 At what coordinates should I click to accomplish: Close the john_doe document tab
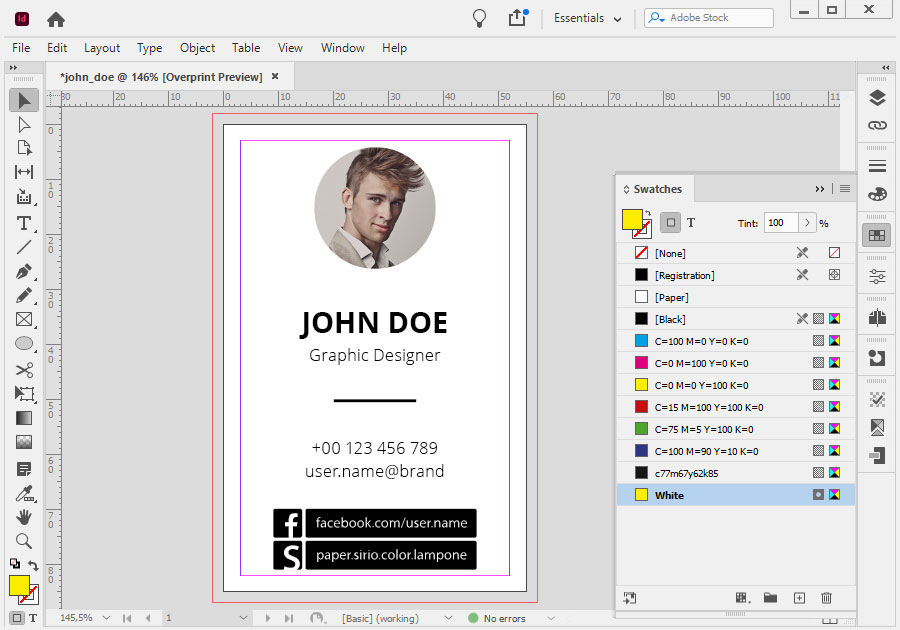tap(275, 76)
